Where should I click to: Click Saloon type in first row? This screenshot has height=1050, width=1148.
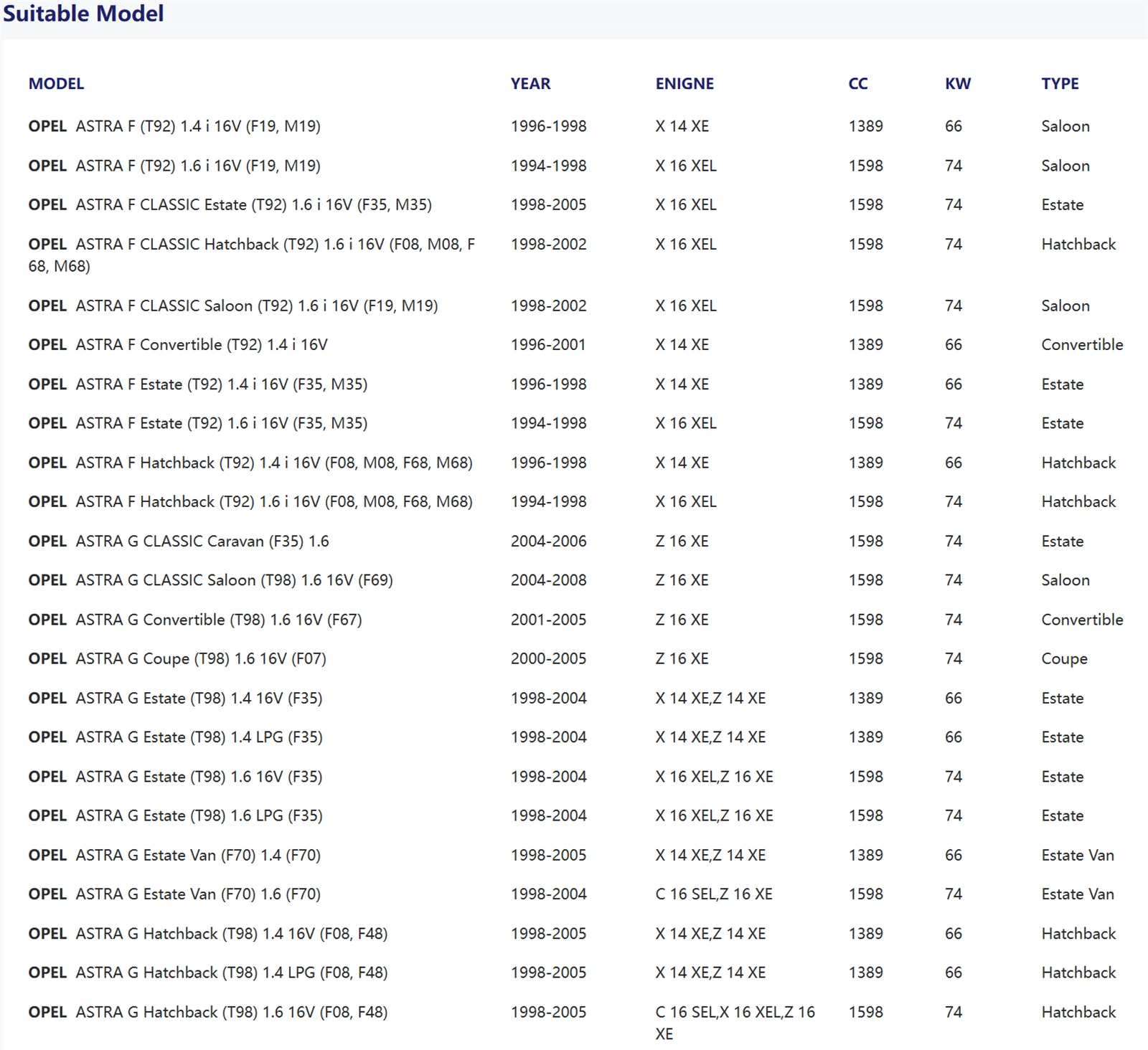tap(1065, 126)
